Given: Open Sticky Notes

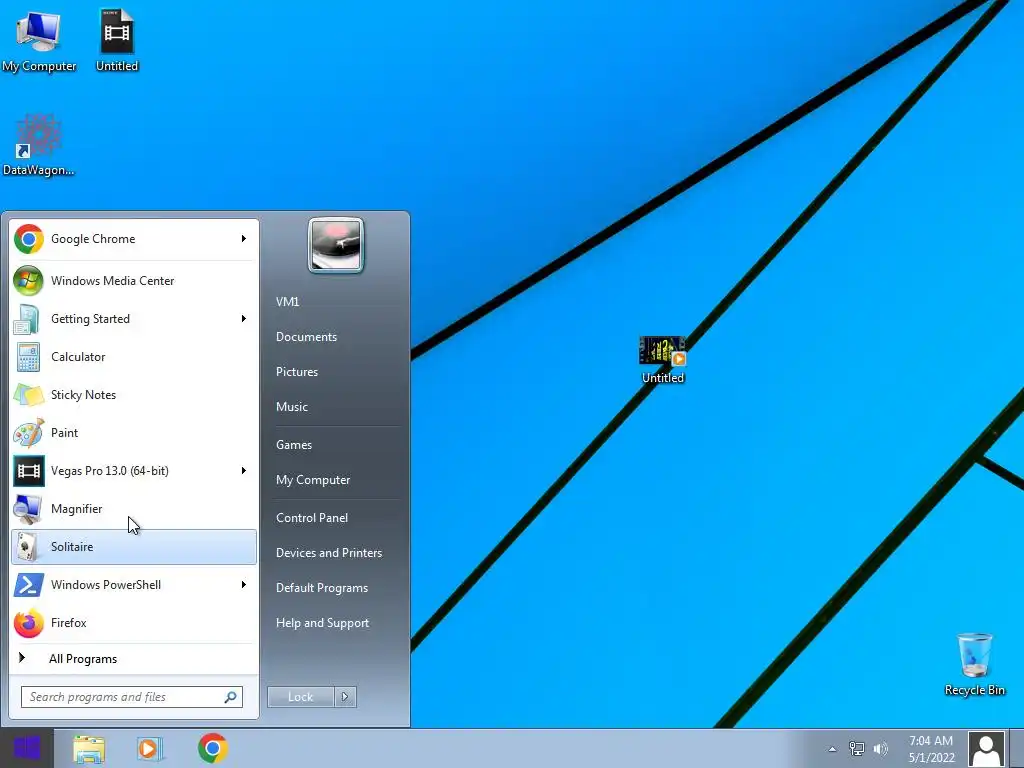Looking at the screenshot, I should click(134, 394).
